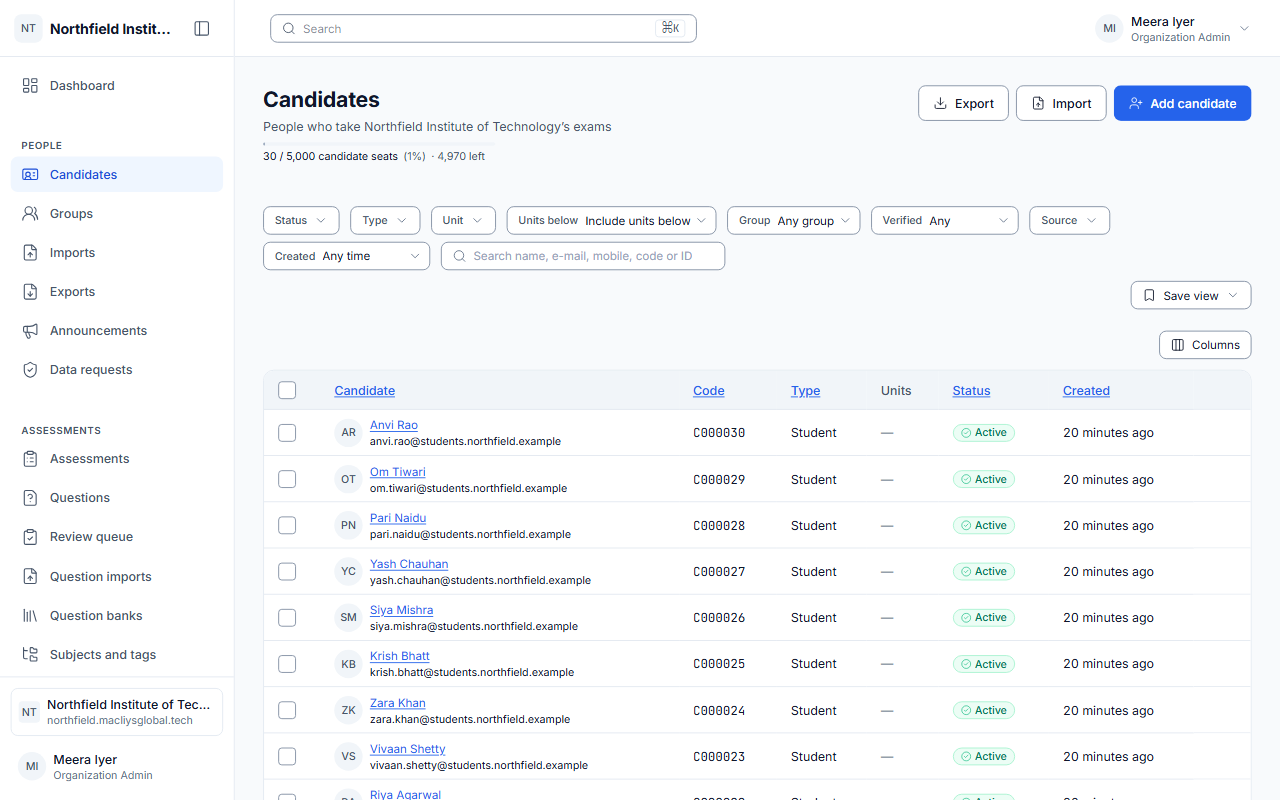Click the top global Search field

[483, 29]
